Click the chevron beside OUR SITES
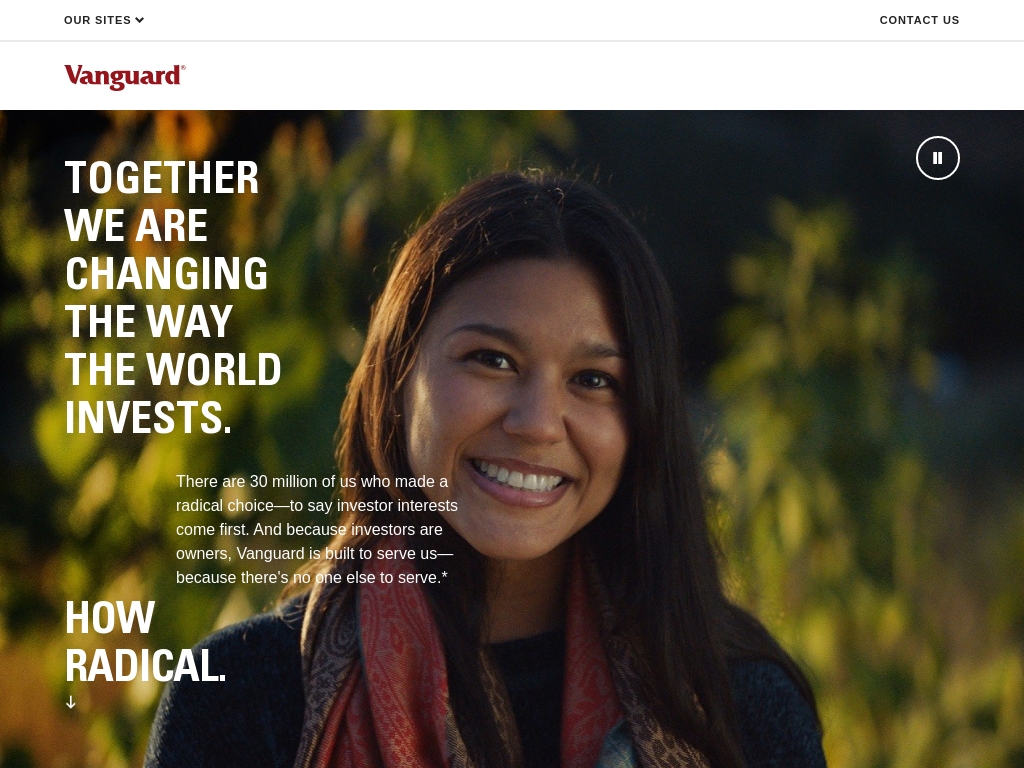1024x768 pixels. tap(139, 20)
